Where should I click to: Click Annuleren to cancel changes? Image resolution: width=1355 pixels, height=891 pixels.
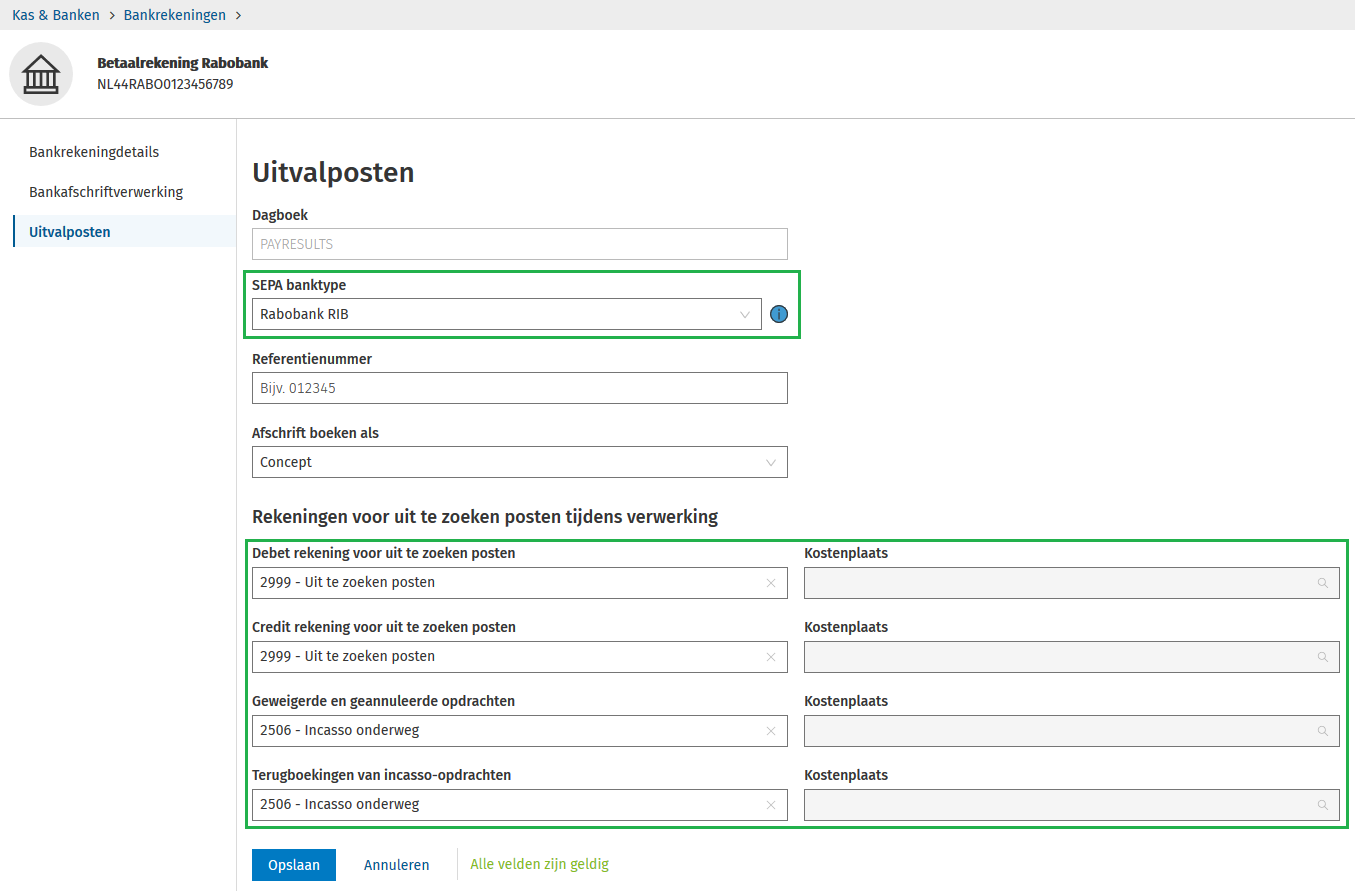click(396, 865)
